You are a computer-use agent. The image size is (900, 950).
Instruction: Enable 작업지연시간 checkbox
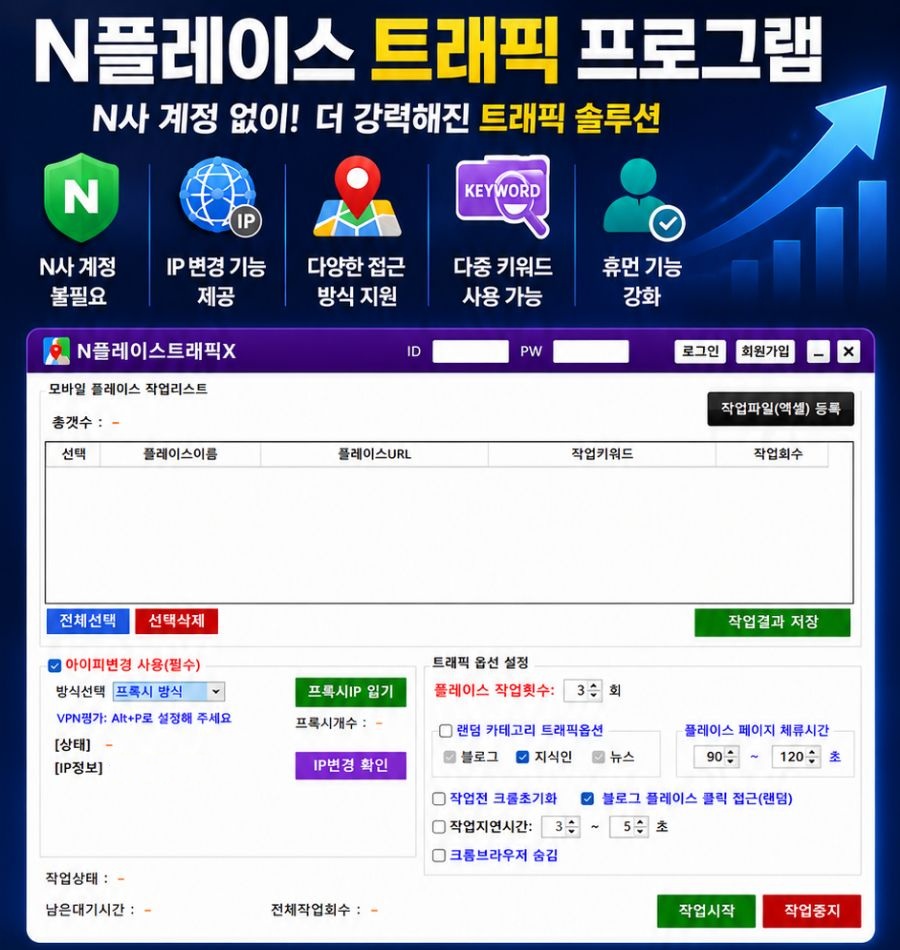click(x=439, y=827)
